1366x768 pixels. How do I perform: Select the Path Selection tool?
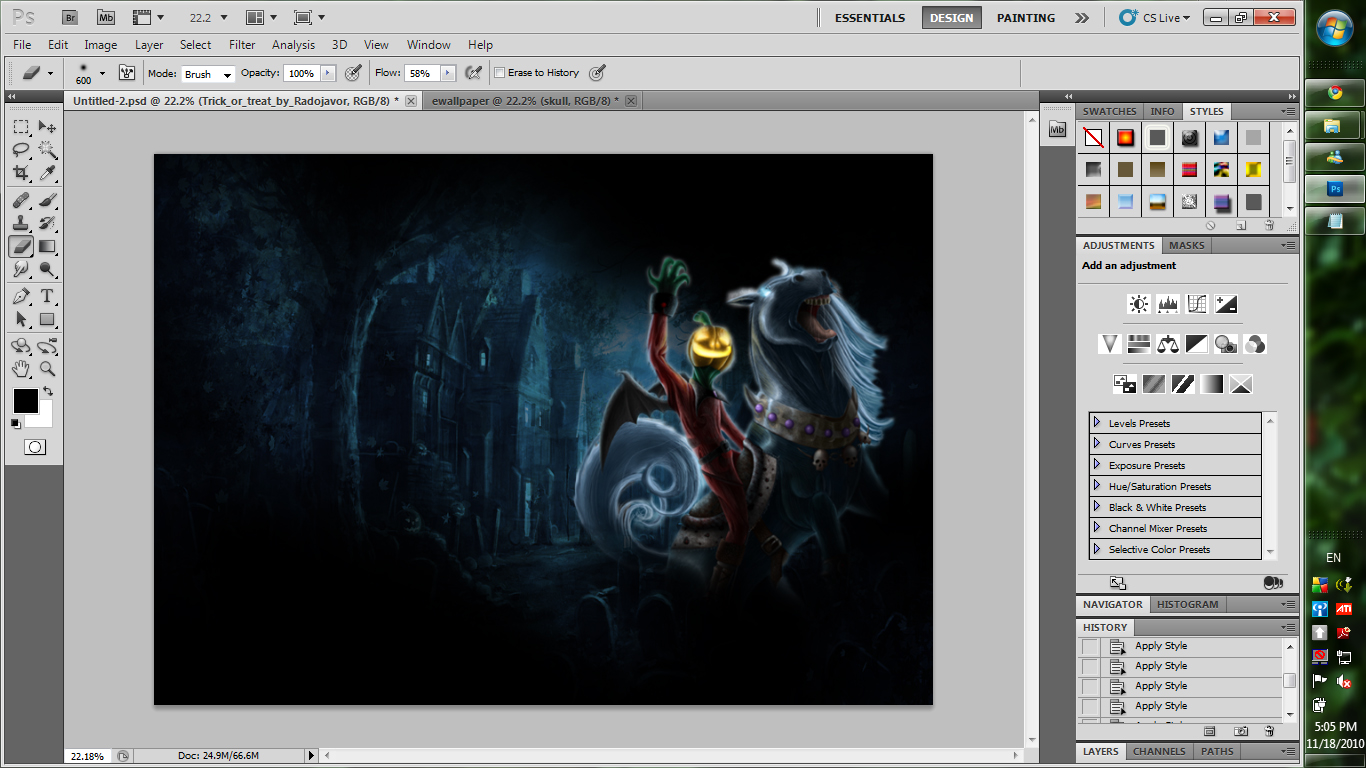coord(21,320)
